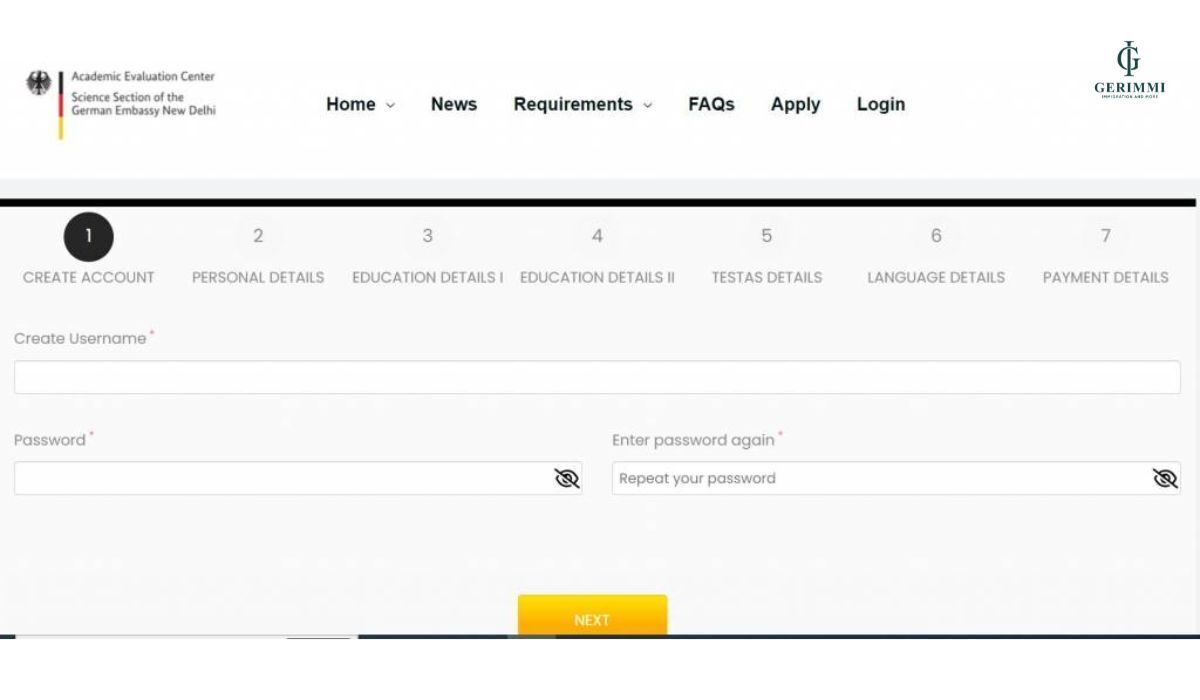Viewport: 1200px width, 700px height.
Task: Open the FAQs page
Action: click(711, 104)
